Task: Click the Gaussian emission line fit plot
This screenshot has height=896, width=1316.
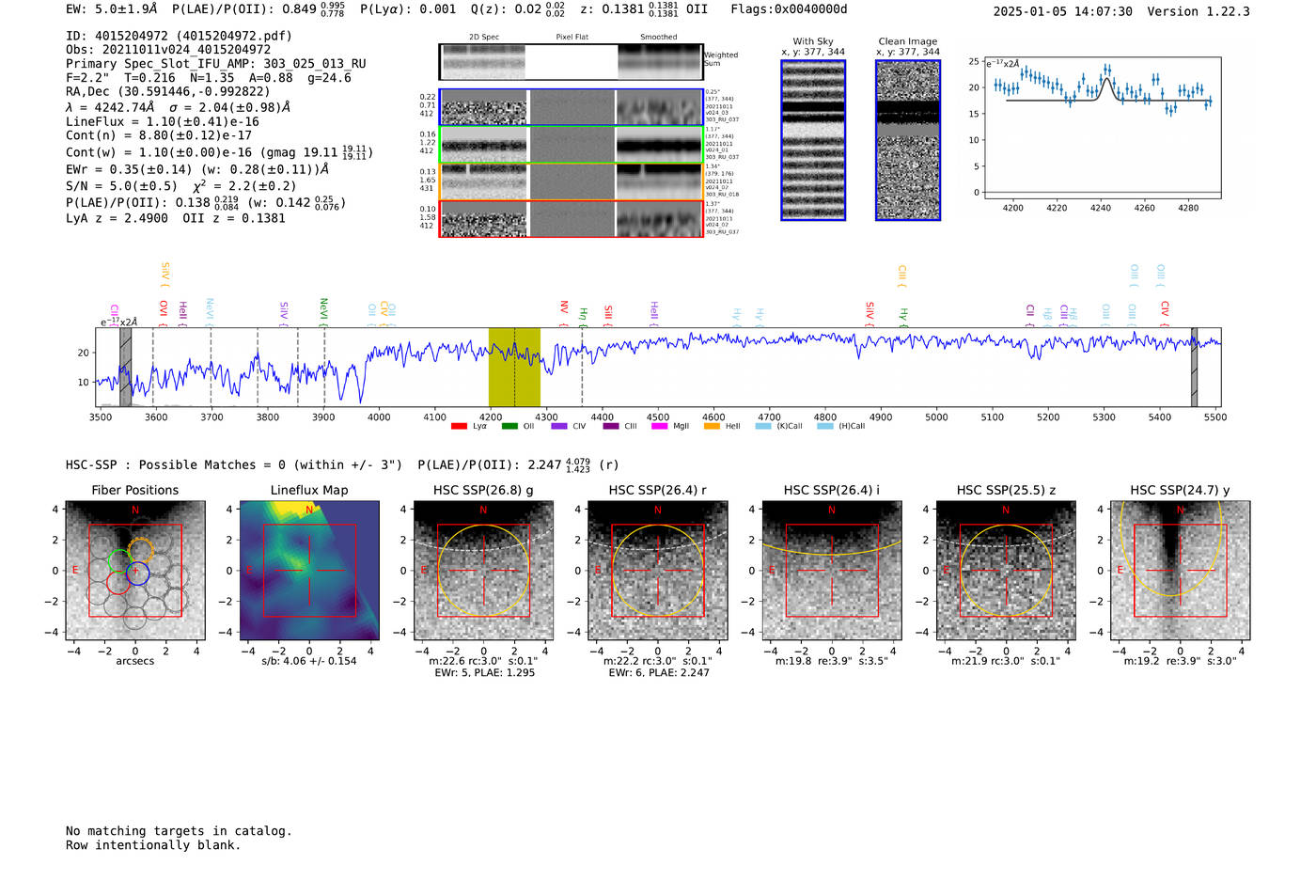Action: [x=1102, y=128]
